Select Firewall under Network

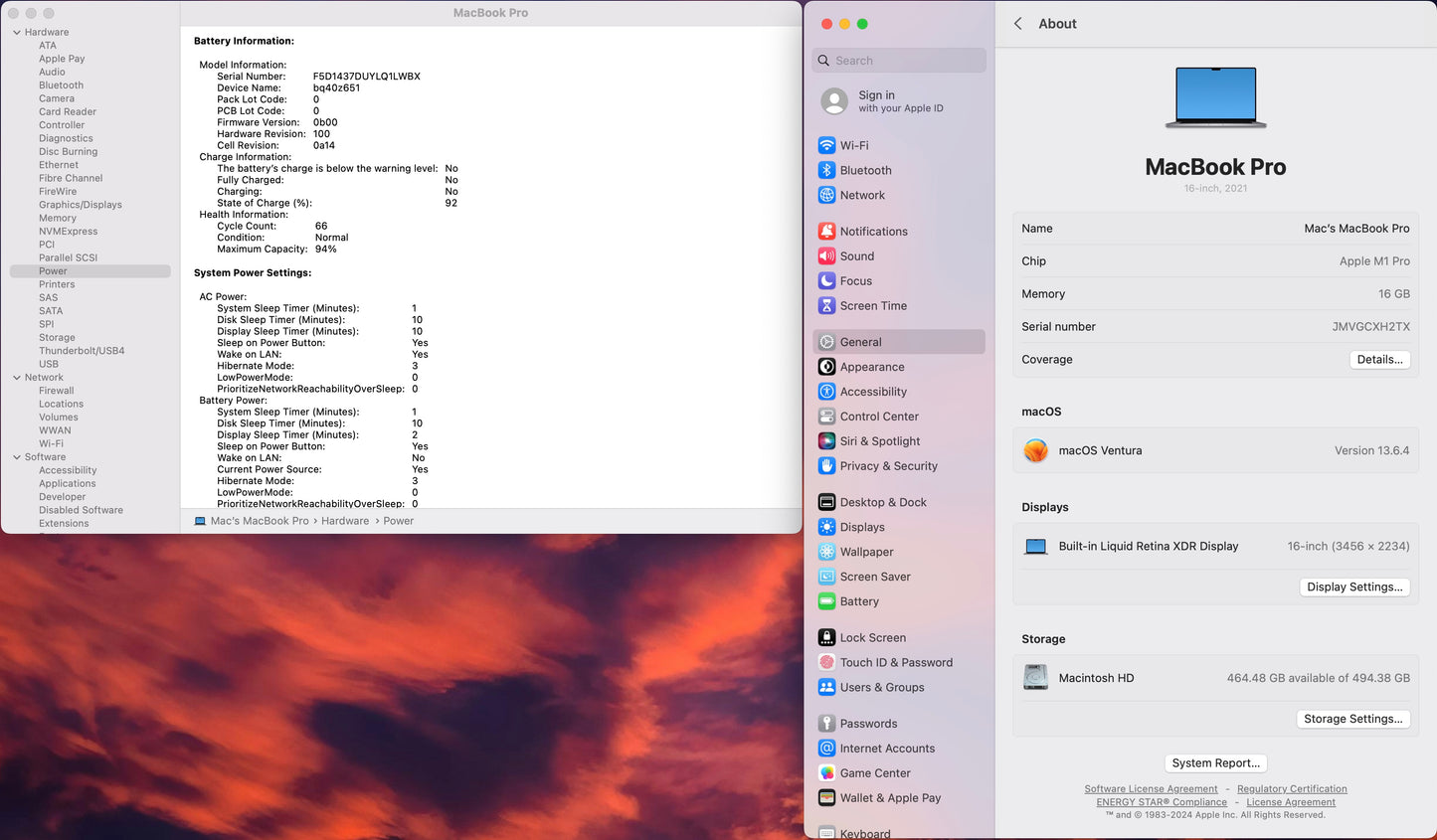(x=57, y=391)
